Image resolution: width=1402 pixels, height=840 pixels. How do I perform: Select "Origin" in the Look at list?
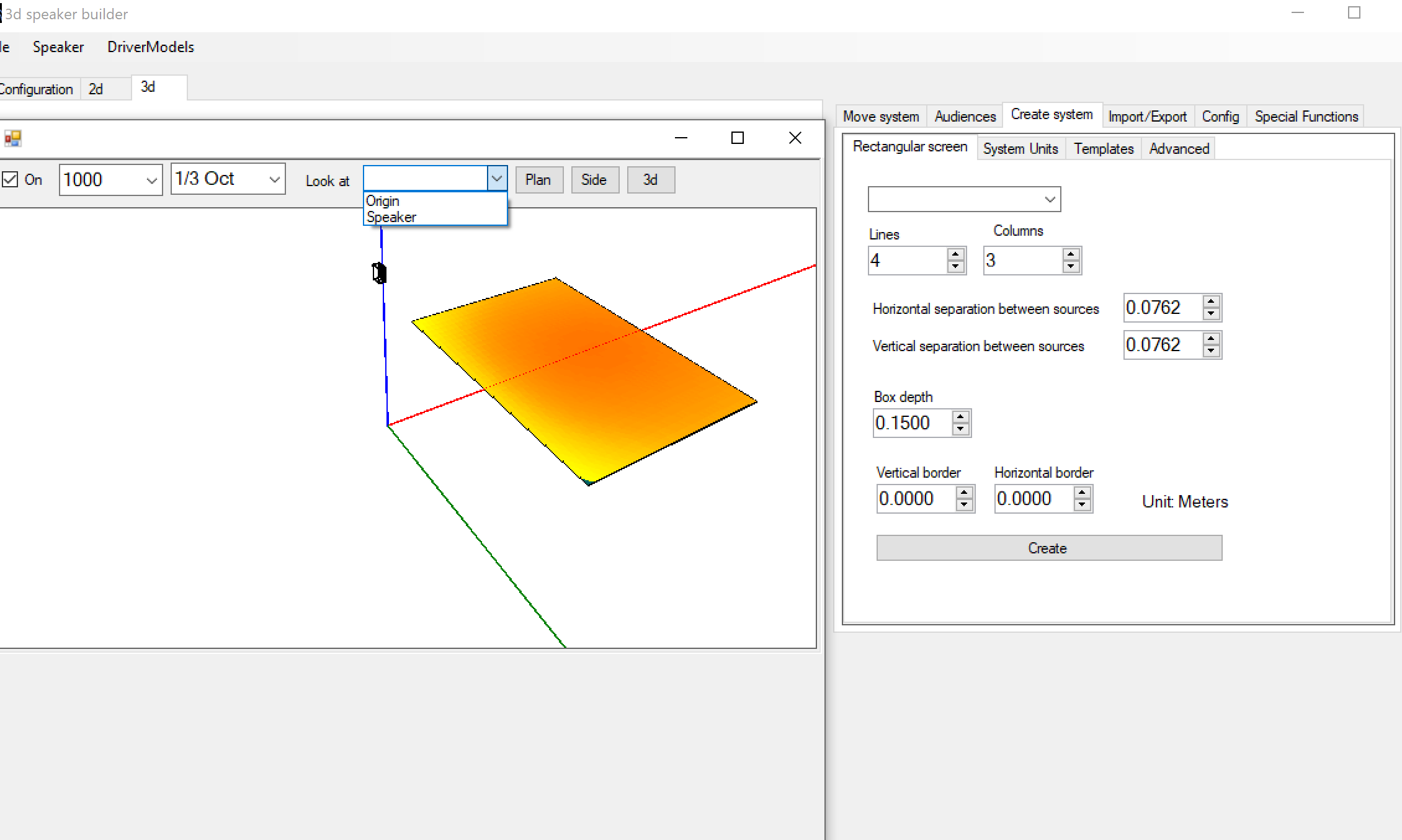[383, 200]
